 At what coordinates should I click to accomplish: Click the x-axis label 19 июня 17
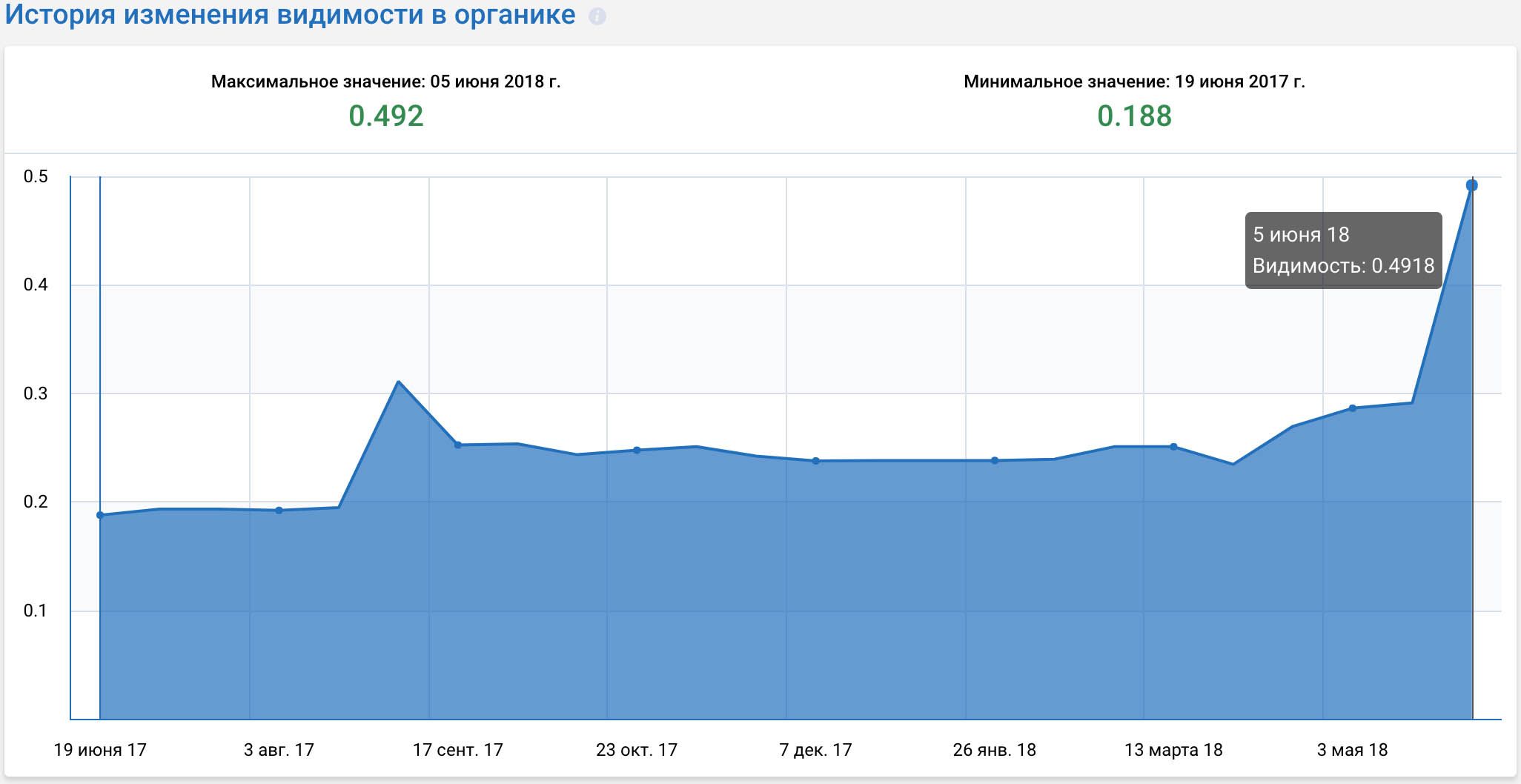point(100,750)
